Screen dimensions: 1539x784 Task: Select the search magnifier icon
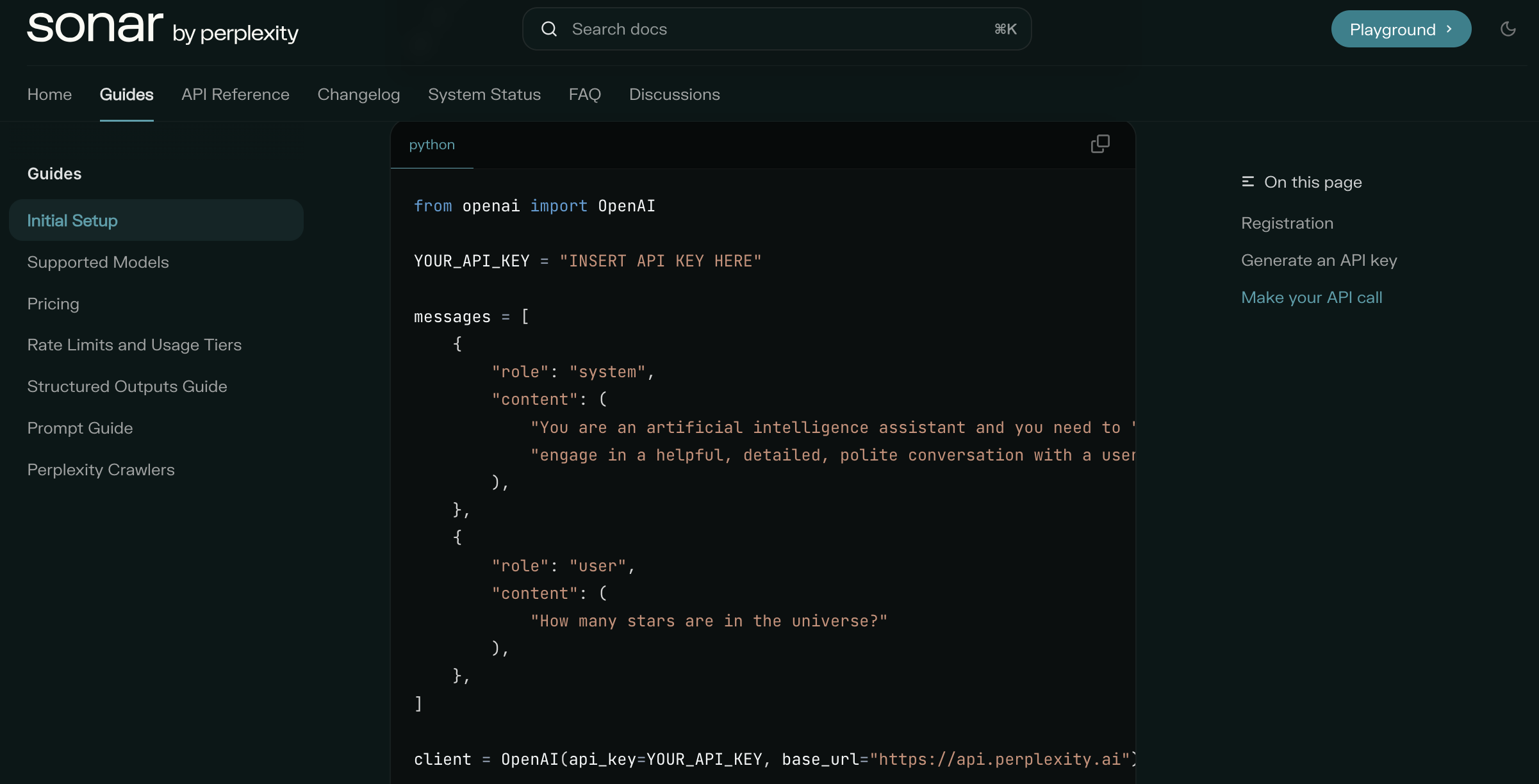(x=549, y=28)
